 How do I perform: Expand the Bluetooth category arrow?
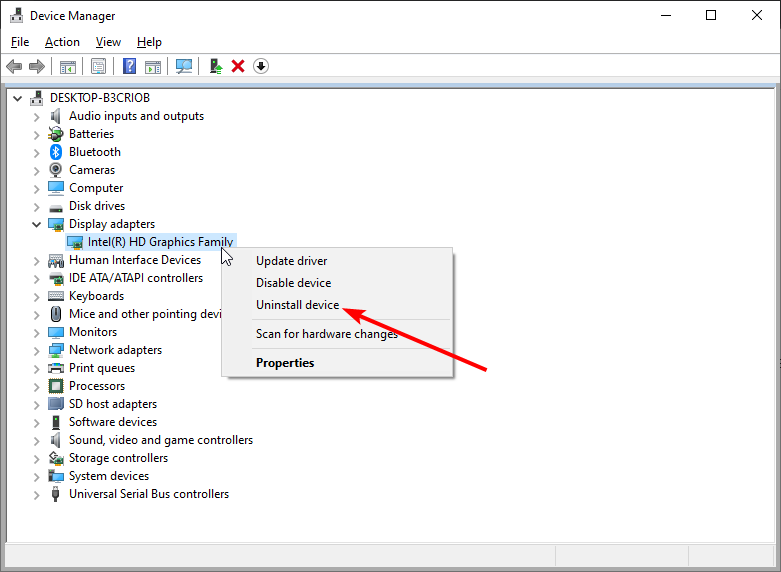36,152
